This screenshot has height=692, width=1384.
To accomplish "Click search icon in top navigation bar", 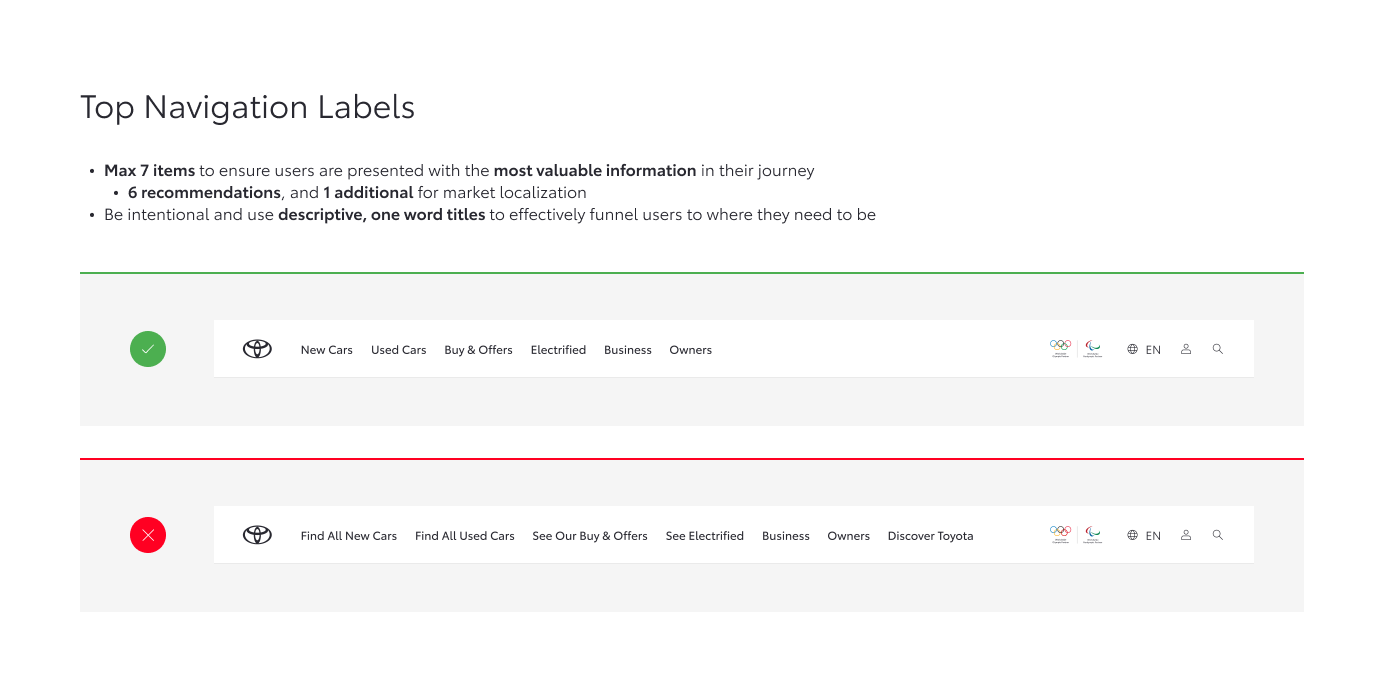I will [1217, 349].
